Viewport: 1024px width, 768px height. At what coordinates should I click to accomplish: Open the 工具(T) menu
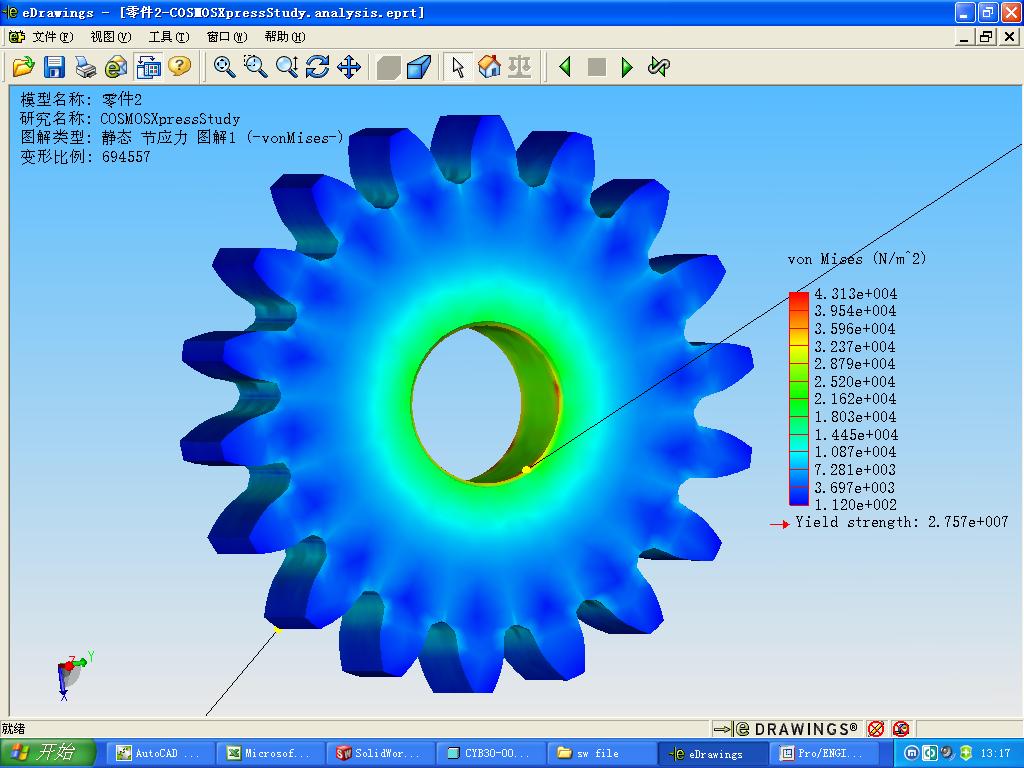169,37
